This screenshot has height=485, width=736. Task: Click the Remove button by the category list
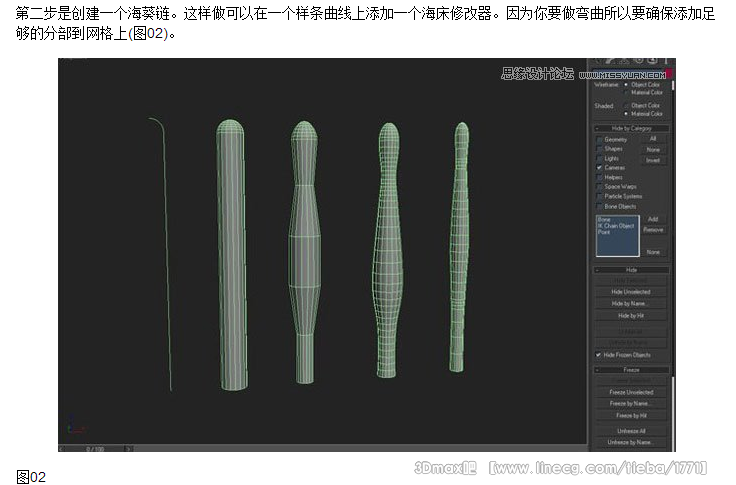653,230
